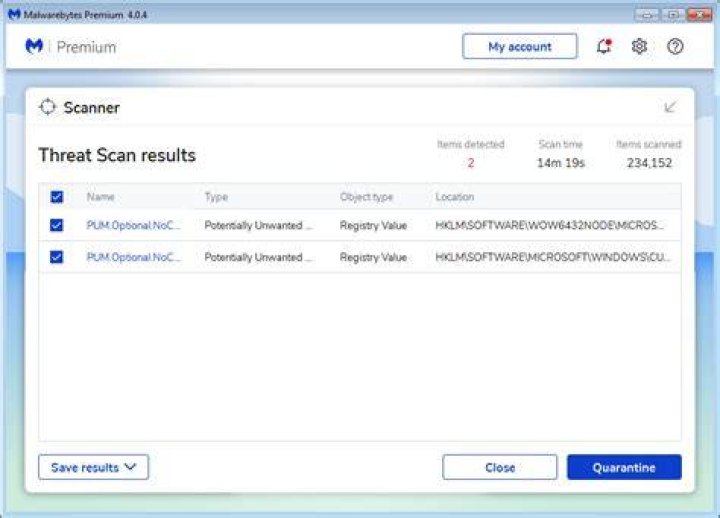
Task: Click the scan time value 14m 19s
Action: point(561,163)
